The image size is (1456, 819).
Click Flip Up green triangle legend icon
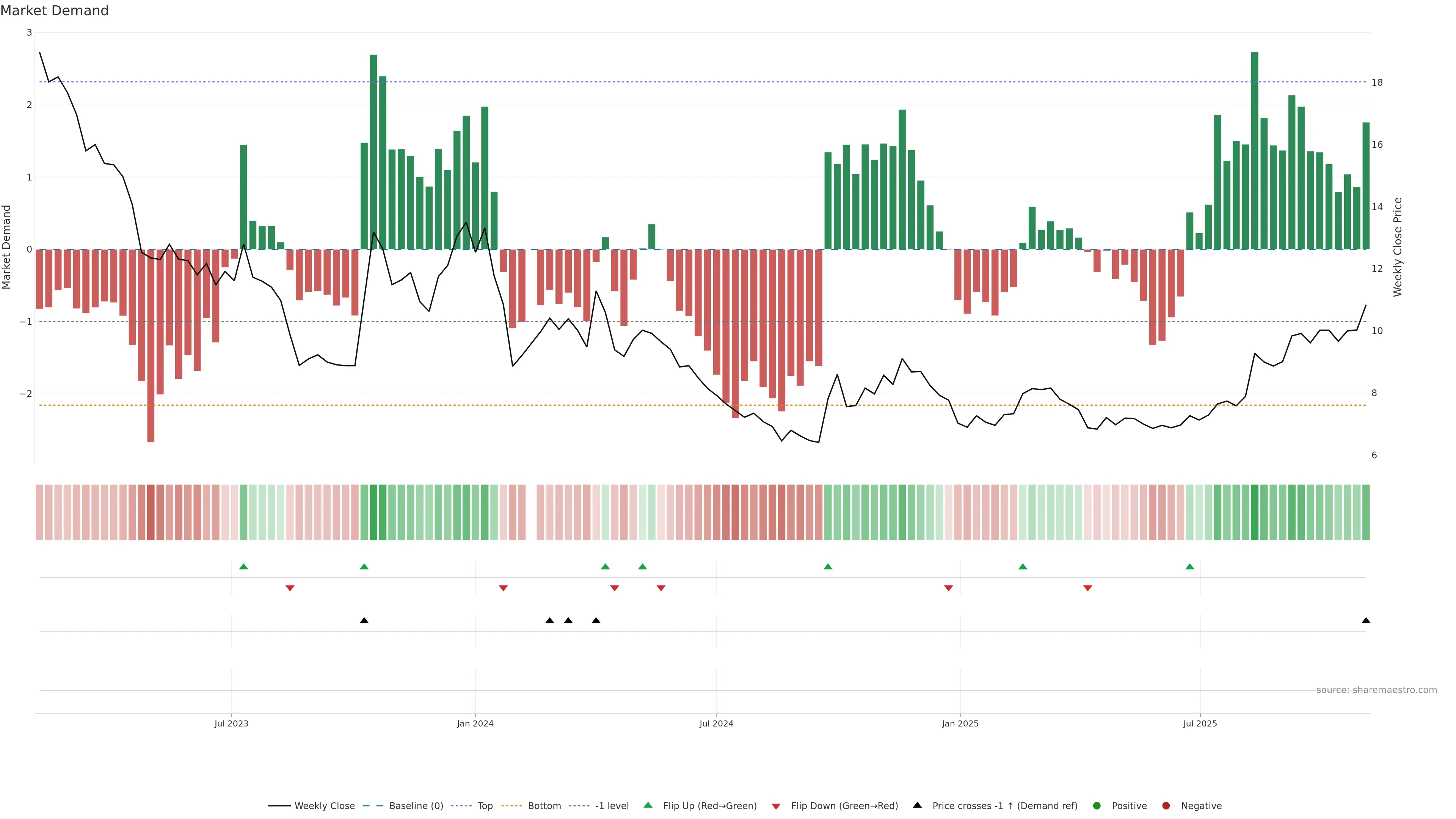648,805
